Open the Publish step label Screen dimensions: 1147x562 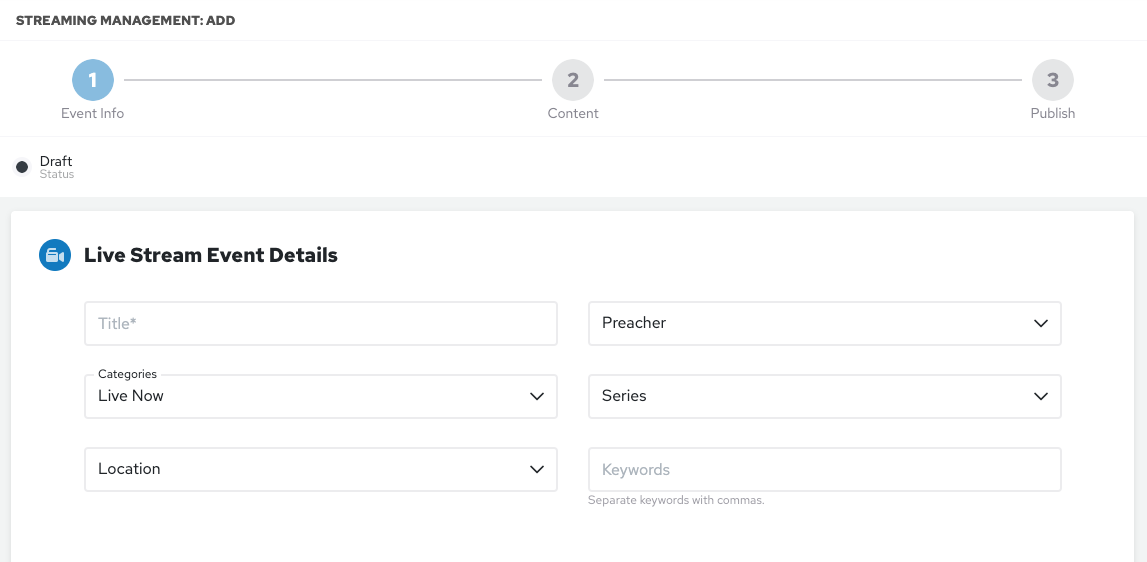pos(1053,114)
